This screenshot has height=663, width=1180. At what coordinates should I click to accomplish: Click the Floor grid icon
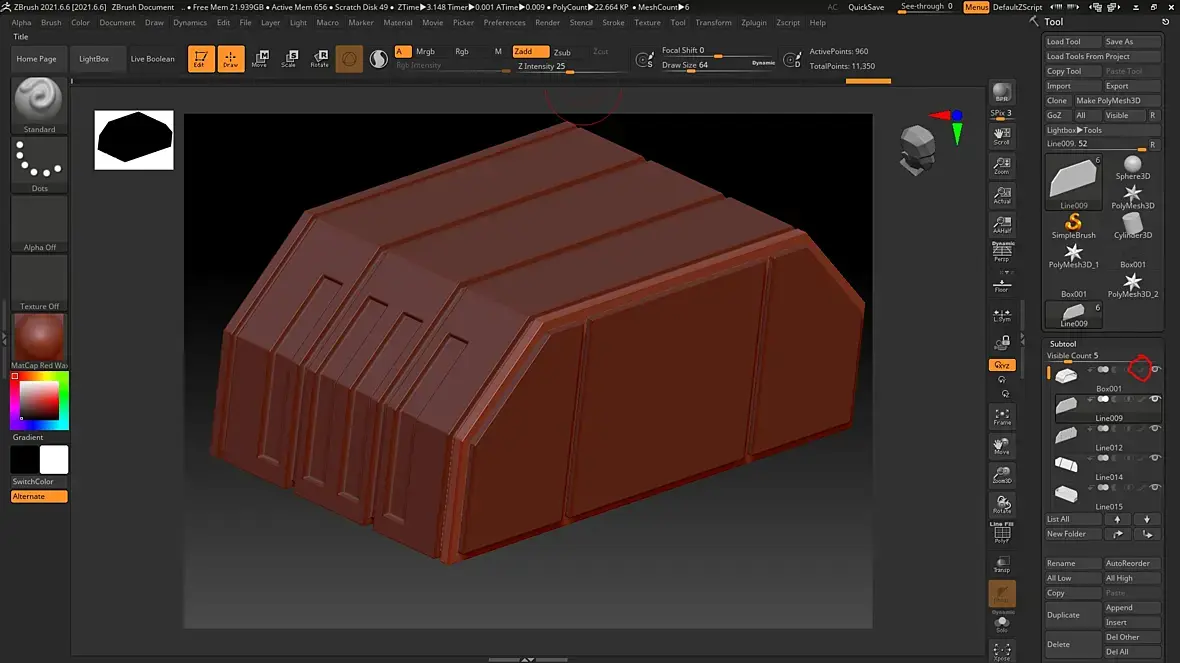pyautogui.click(x=1001, y=285)
